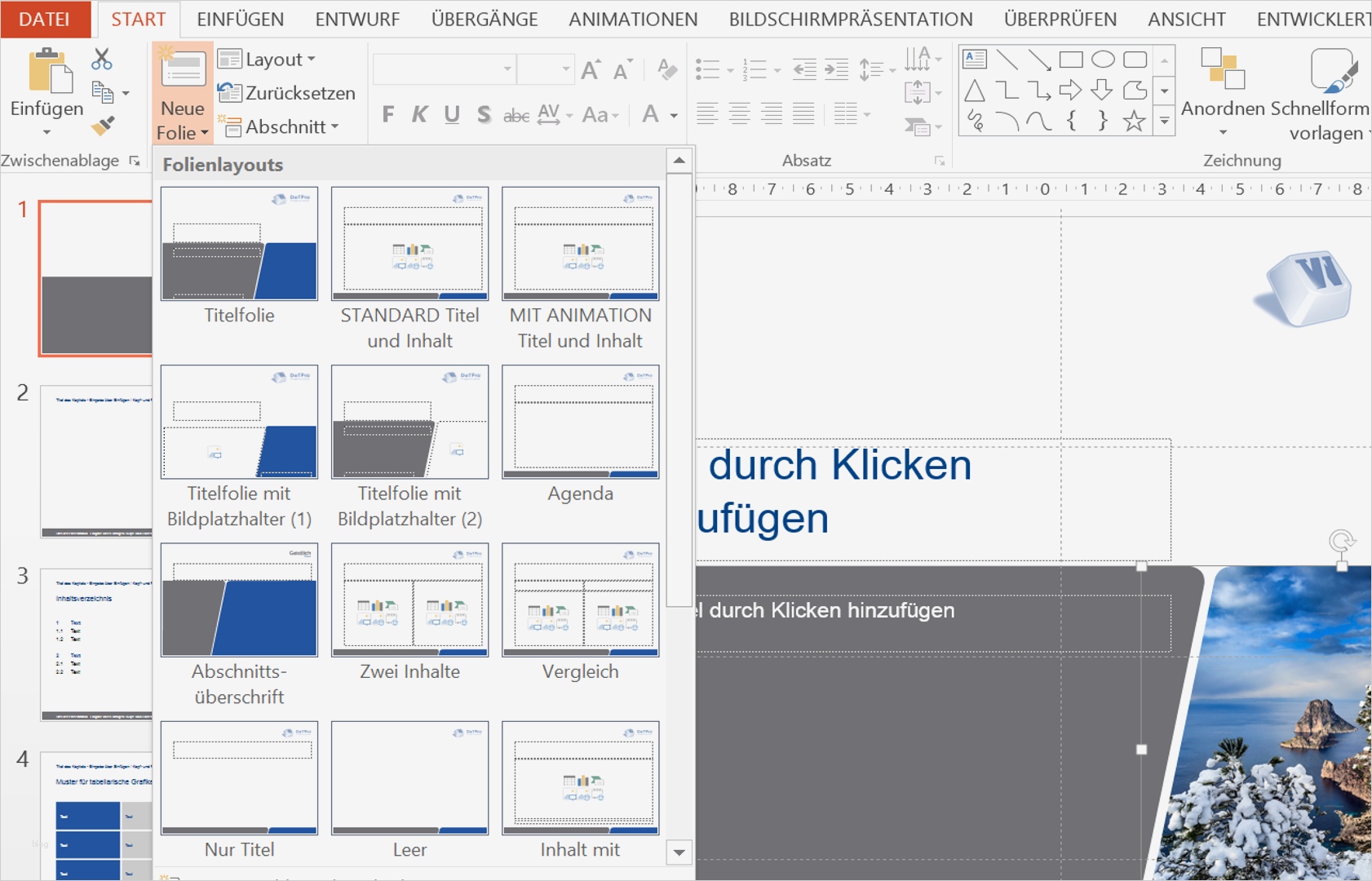Toggle the bullet list formatting

coord(706,69)
